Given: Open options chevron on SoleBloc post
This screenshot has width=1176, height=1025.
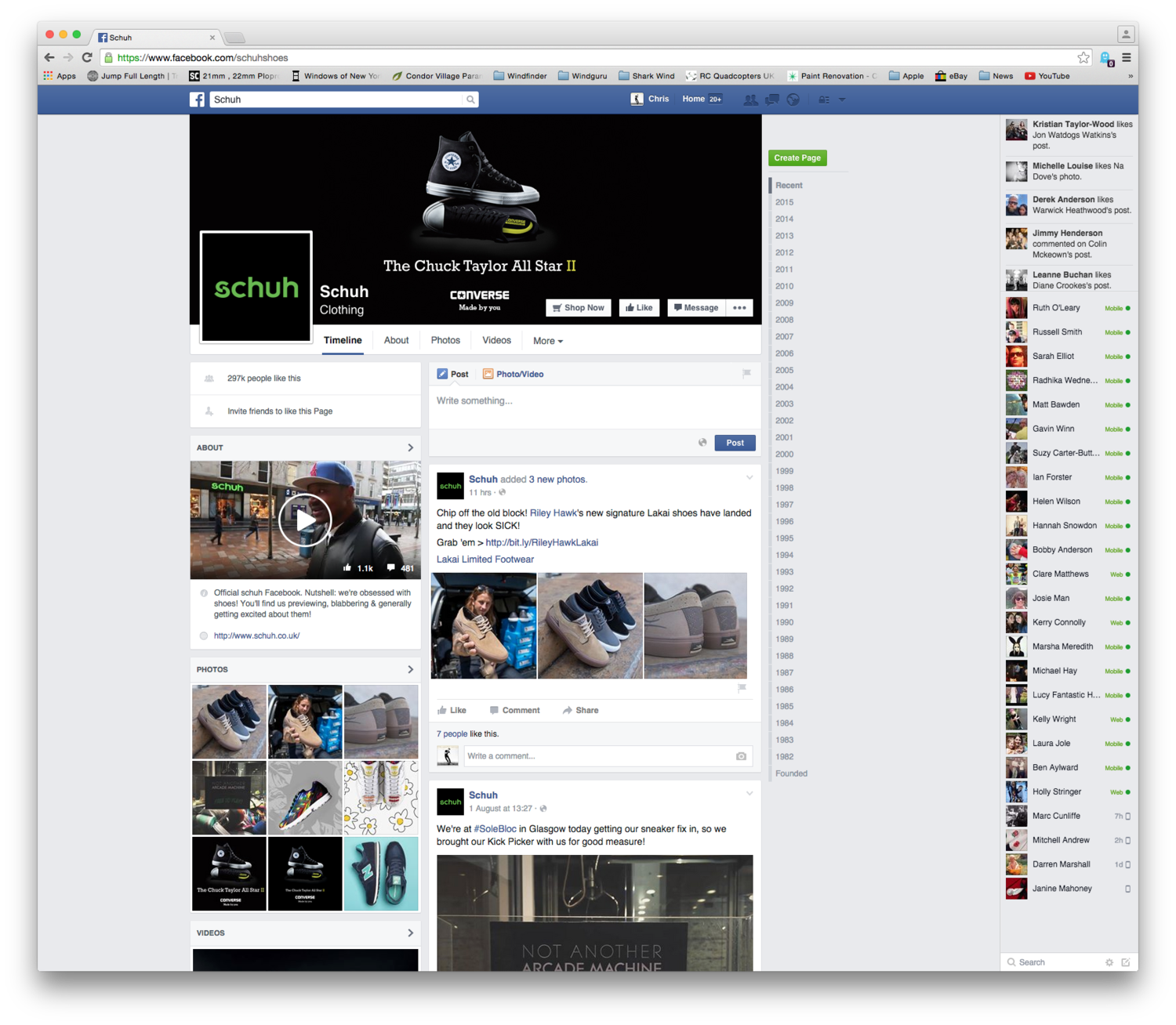Looking at the screenshot, I should [x=750, y=793].
